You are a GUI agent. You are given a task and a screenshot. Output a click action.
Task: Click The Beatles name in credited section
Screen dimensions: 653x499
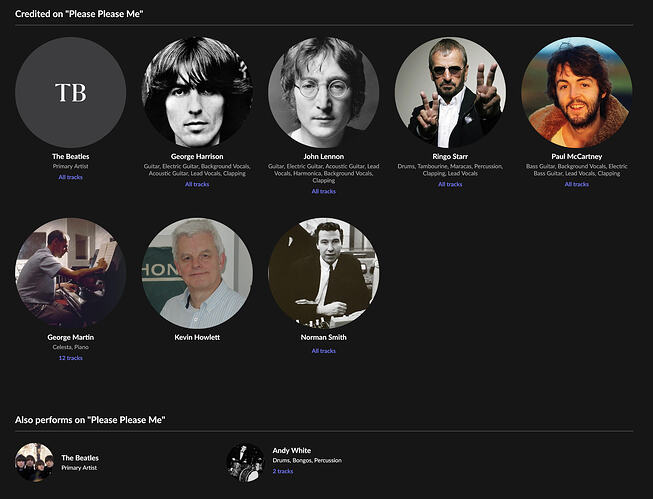(70, 157)
